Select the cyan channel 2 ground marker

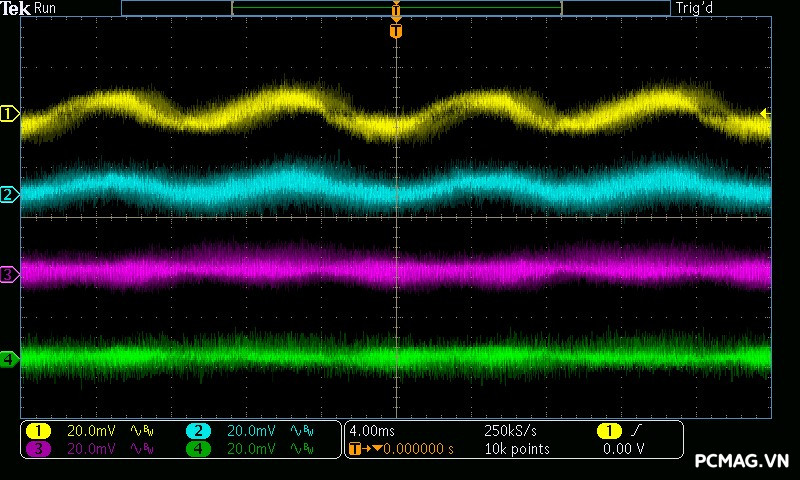(x=9, y=194)
